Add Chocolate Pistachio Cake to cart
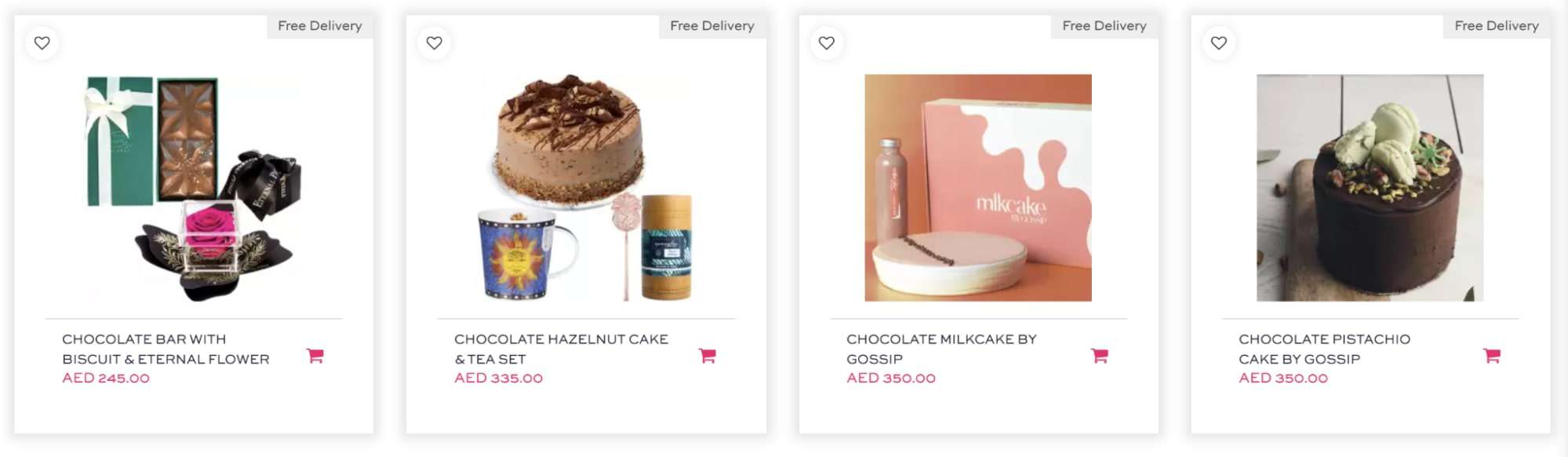The image size is (1568, 457). click(x=1492, y=356)
